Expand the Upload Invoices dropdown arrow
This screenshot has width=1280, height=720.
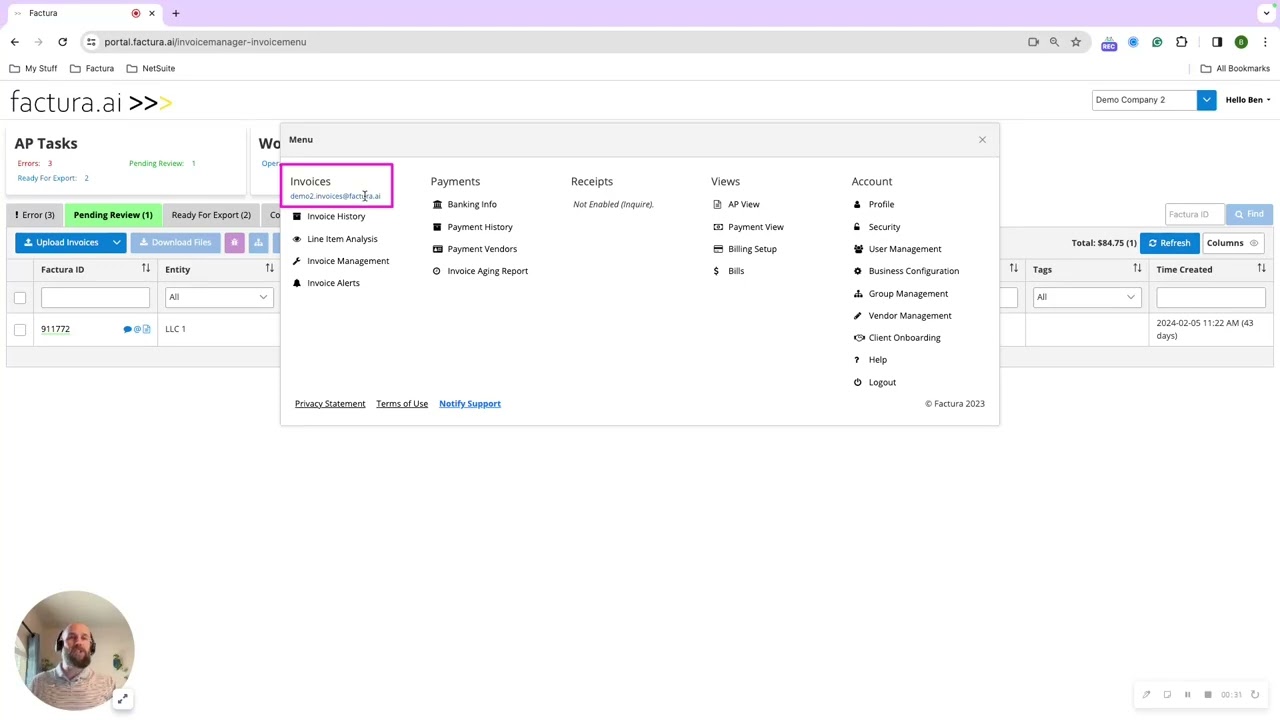[116, 243]
